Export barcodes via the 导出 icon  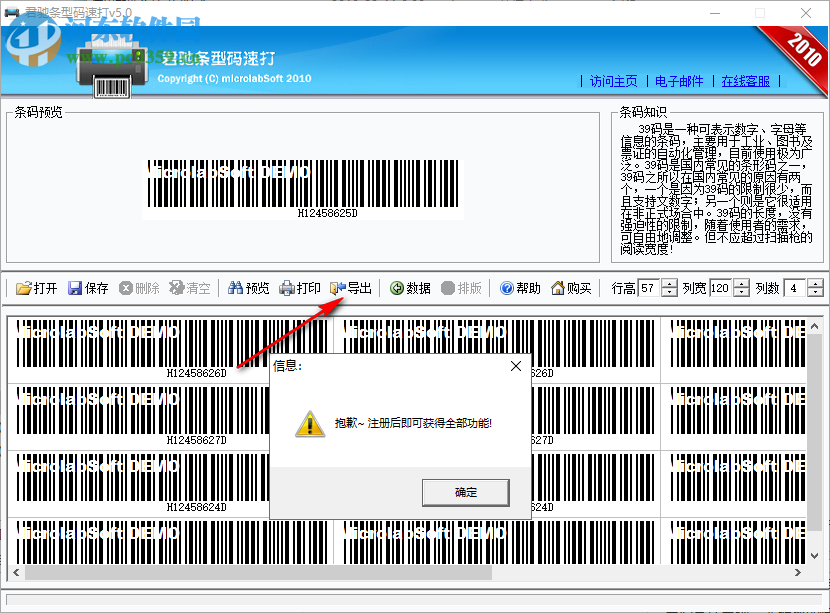(351, 288)
